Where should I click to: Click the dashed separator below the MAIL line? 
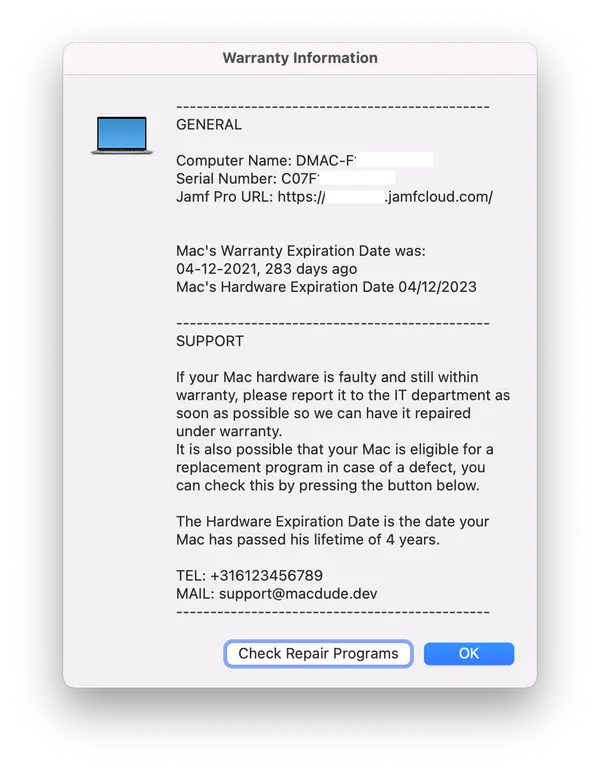click(333, 612)
